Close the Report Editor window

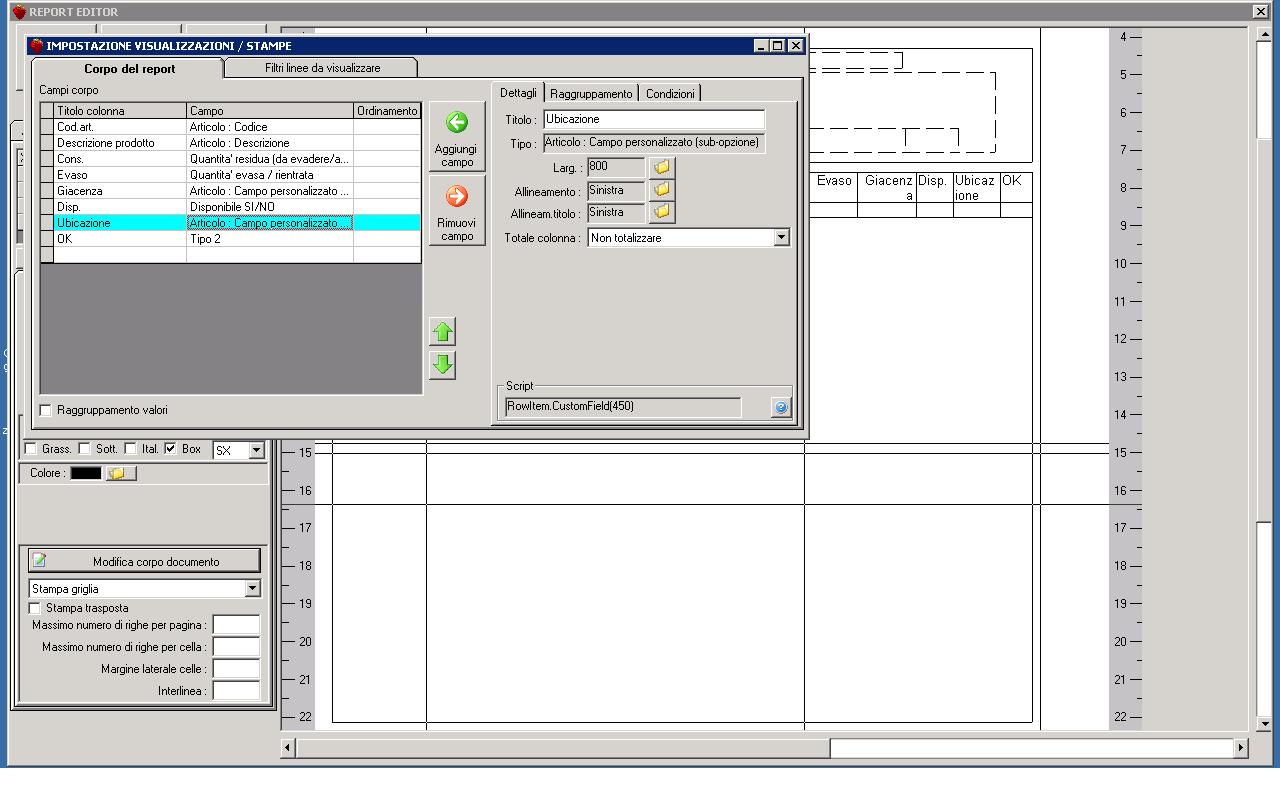click(1260, 11)
